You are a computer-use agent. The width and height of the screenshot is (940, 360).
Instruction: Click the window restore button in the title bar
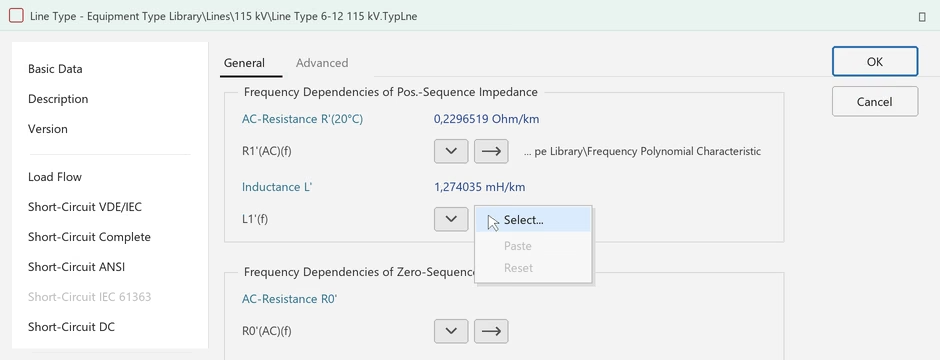[x=922, y=17]
